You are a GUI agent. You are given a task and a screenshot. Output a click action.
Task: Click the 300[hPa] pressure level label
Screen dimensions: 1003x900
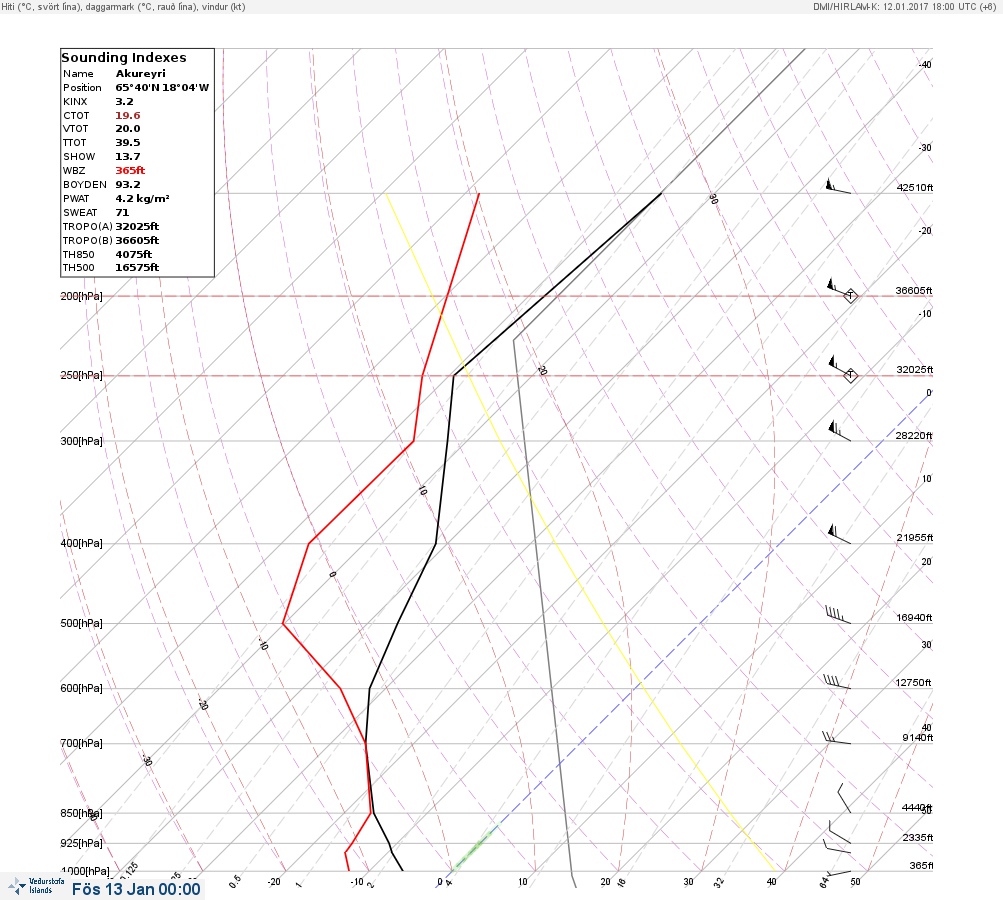tap(81, 441)
